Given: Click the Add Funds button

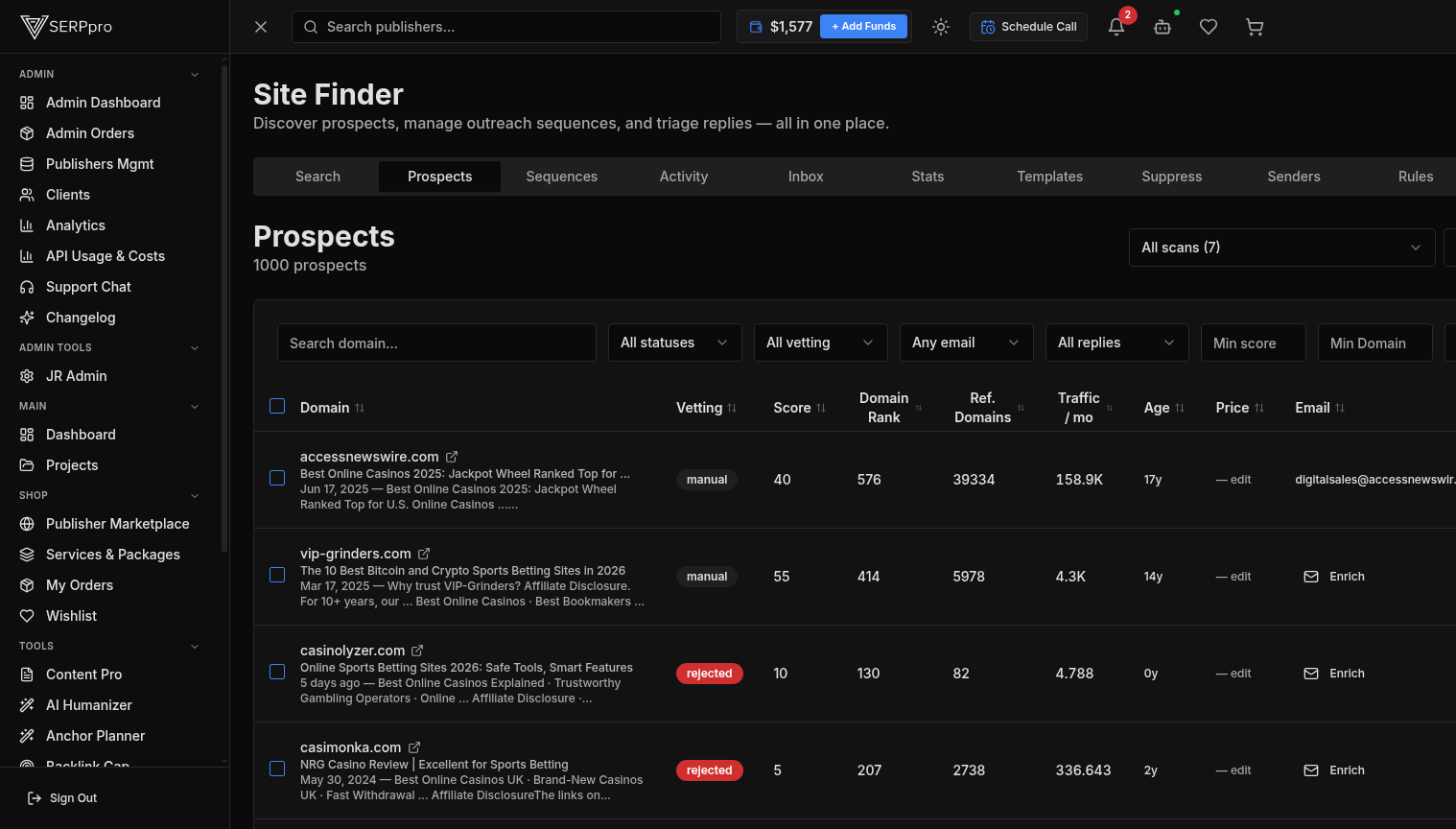Looking at the screenshot, I should pyautogui.click(x=863, y=26).
